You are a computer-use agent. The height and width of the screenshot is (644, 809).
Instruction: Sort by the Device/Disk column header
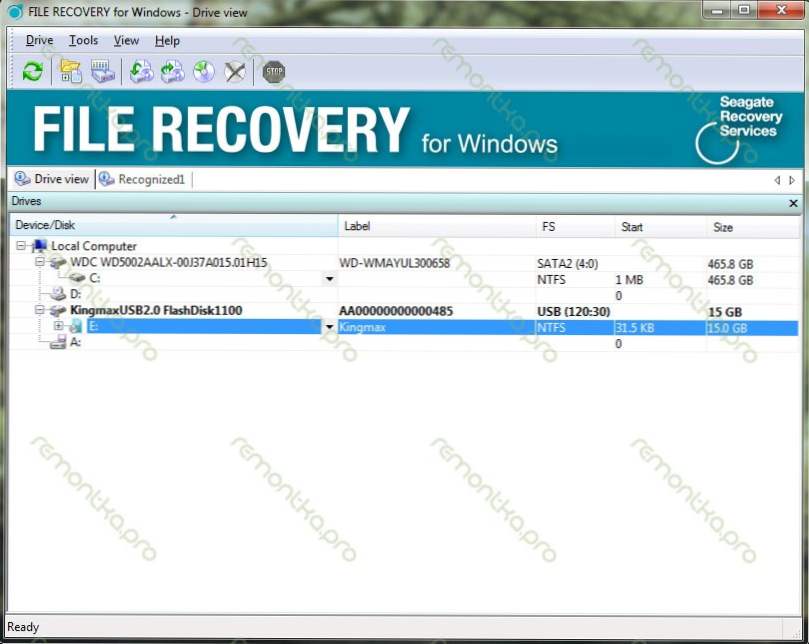pos(174,226)
